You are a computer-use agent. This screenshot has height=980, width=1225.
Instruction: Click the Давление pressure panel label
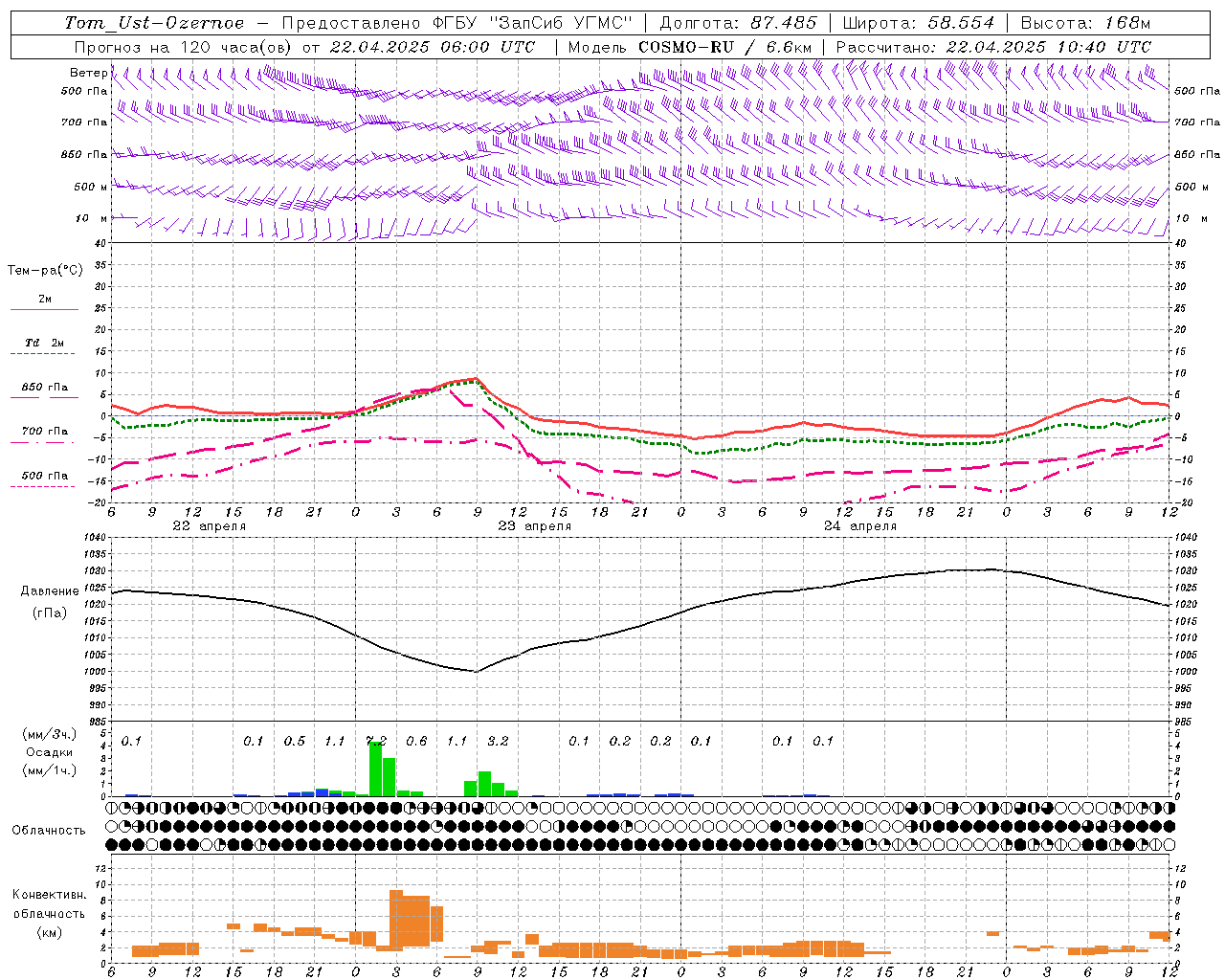coord(50,591)
